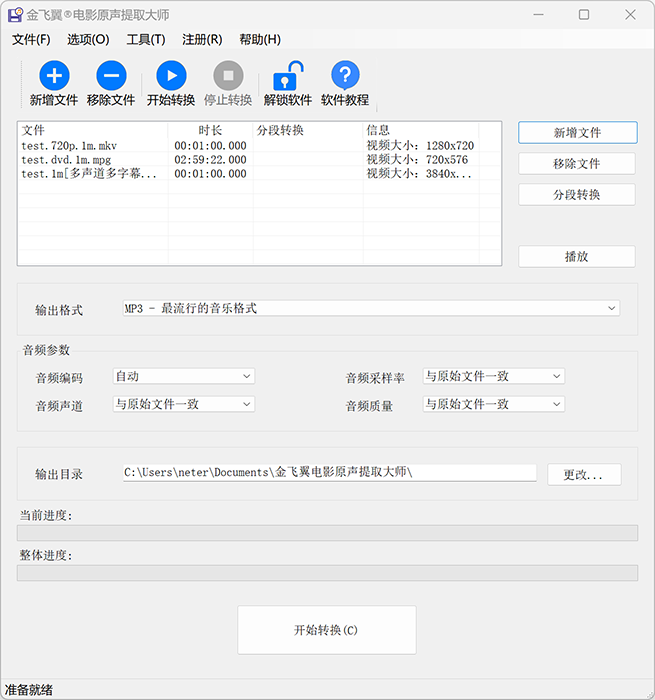
Task: Open 解锁软件 padlock icon
Action: (x=288, y=76)
